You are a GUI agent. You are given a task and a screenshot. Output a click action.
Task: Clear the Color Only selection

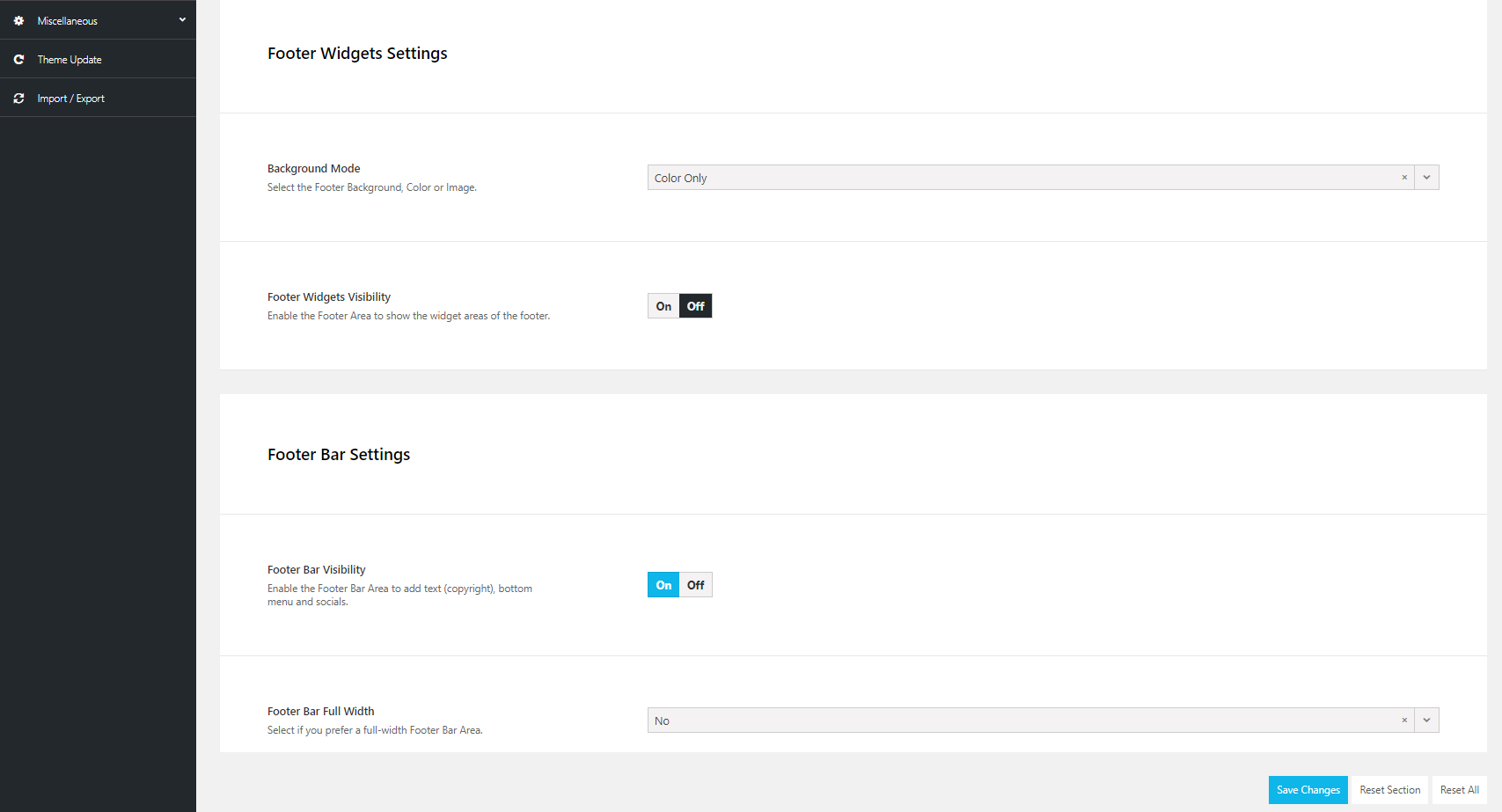coord(1404,178)
